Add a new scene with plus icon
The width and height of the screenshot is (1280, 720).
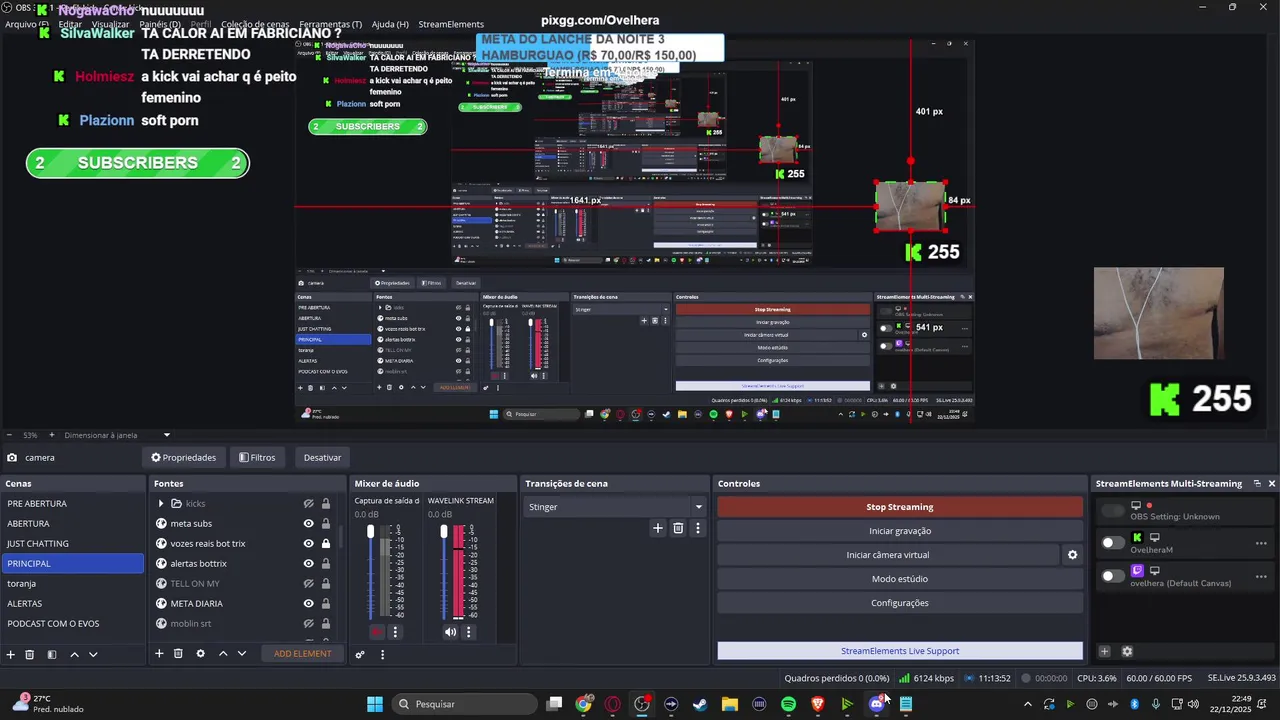11,654
